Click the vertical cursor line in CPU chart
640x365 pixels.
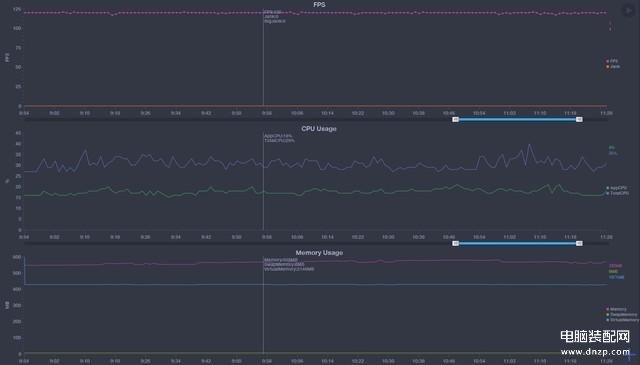(x=263, y=182)
